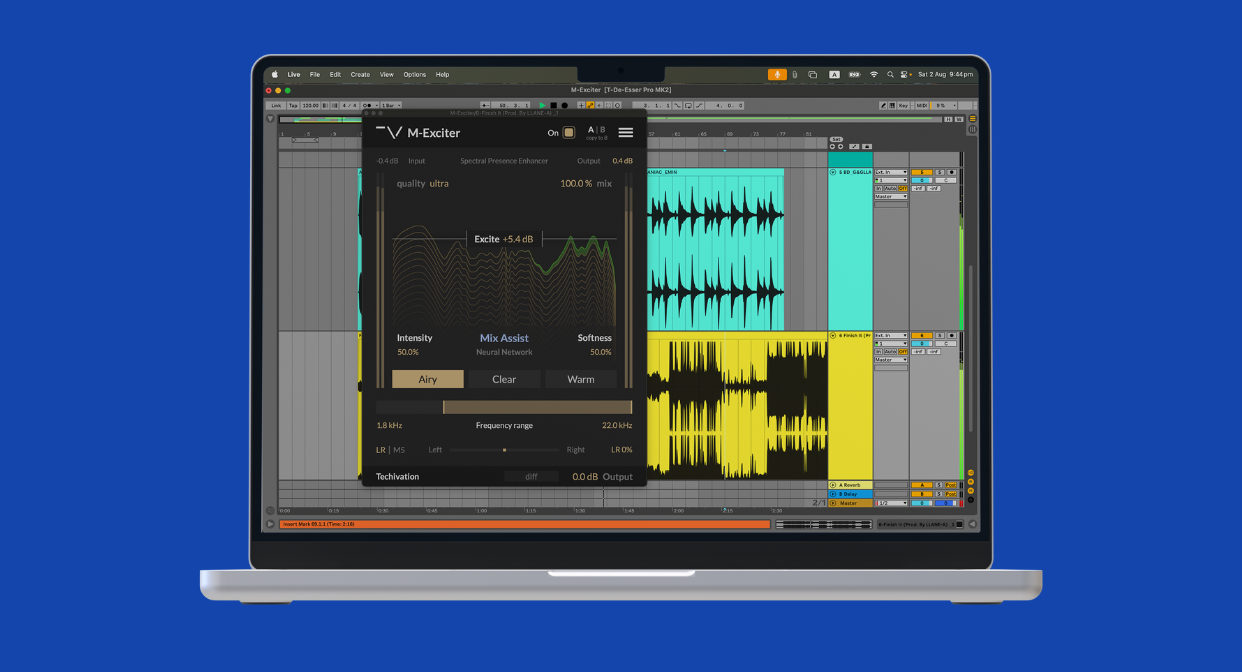Open the Master output dropdown on track 5

click(x=890, y=196)
